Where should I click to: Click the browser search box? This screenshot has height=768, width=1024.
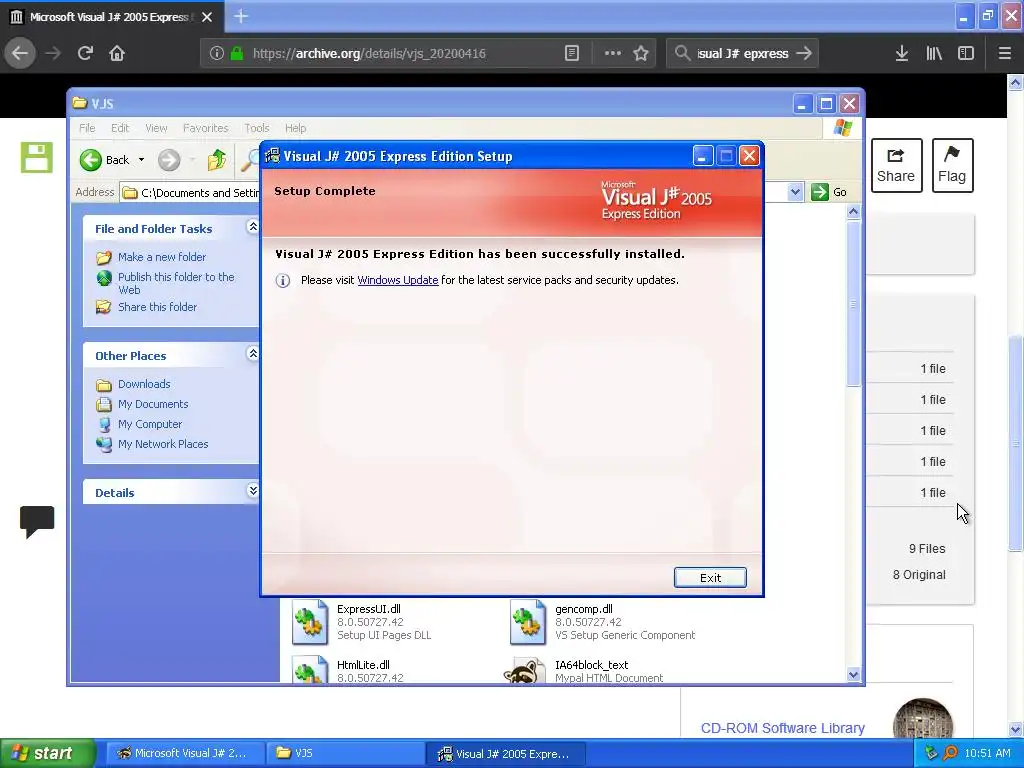(743, 54)
